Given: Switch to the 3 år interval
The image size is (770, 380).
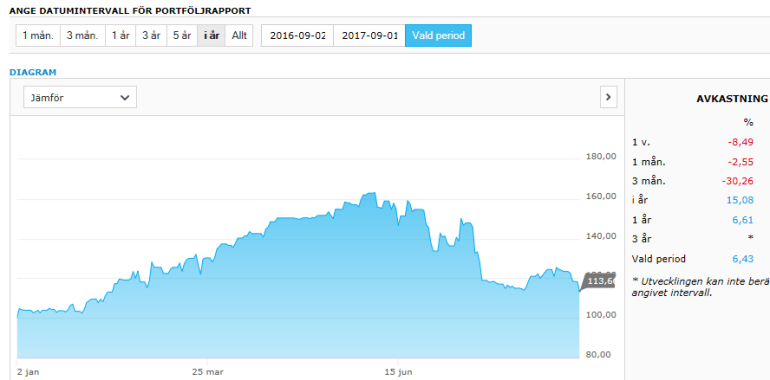Looking at the screenshot, I should [x=151, y=36].
